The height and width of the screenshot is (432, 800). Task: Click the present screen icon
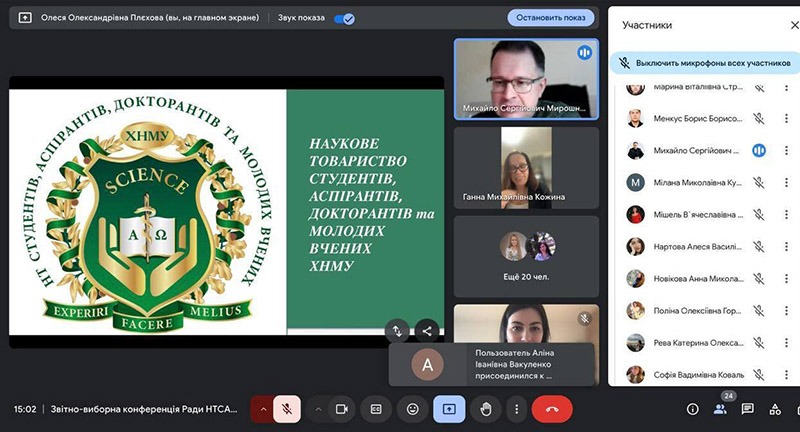[x=449, y=409]
